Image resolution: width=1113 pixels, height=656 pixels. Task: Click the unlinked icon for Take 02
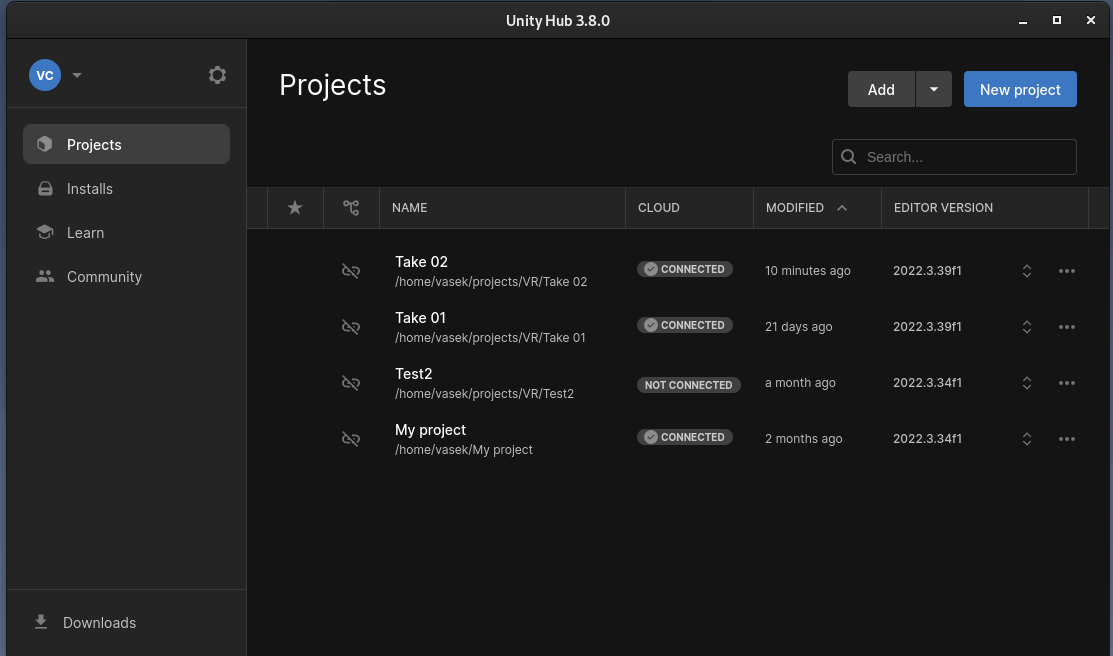[x=351, y=271]
